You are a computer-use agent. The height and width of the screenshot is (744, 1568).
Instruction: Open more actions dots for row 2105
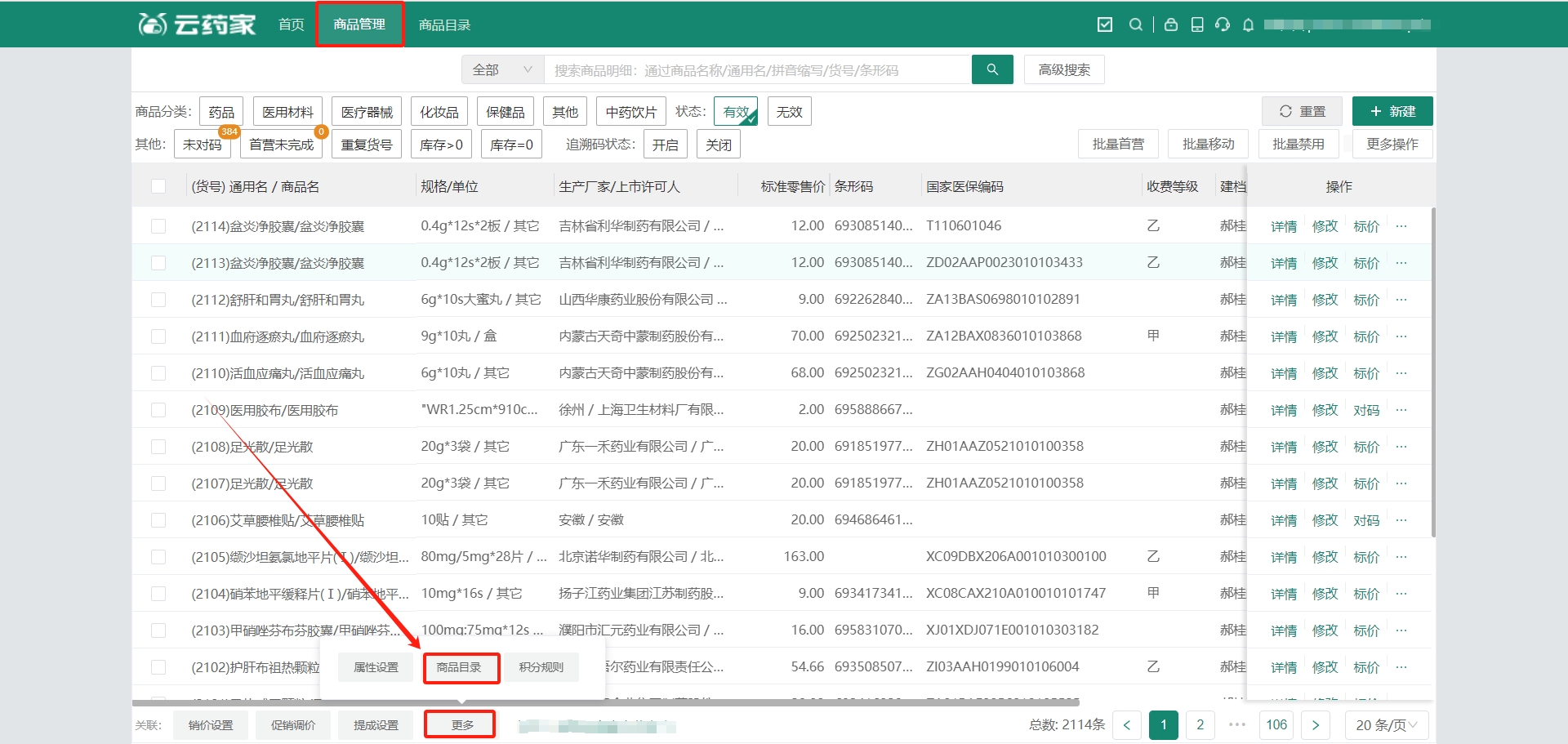(1401, 557)
